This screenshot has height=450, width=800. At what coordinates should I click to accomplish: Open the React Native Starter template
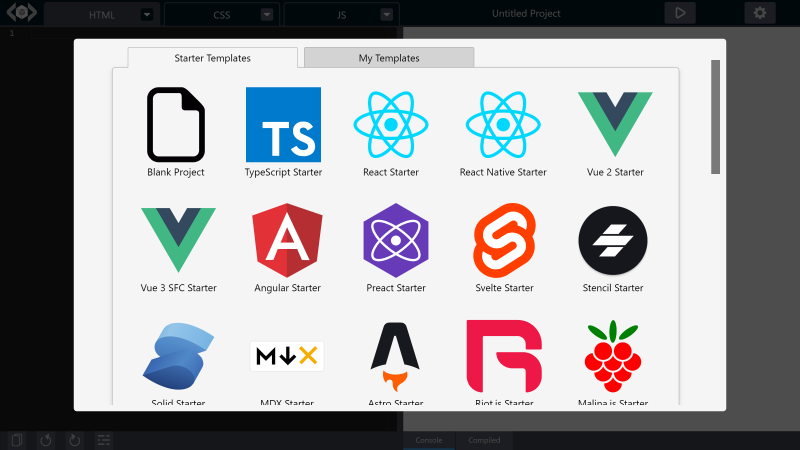(x=503, y=124)
